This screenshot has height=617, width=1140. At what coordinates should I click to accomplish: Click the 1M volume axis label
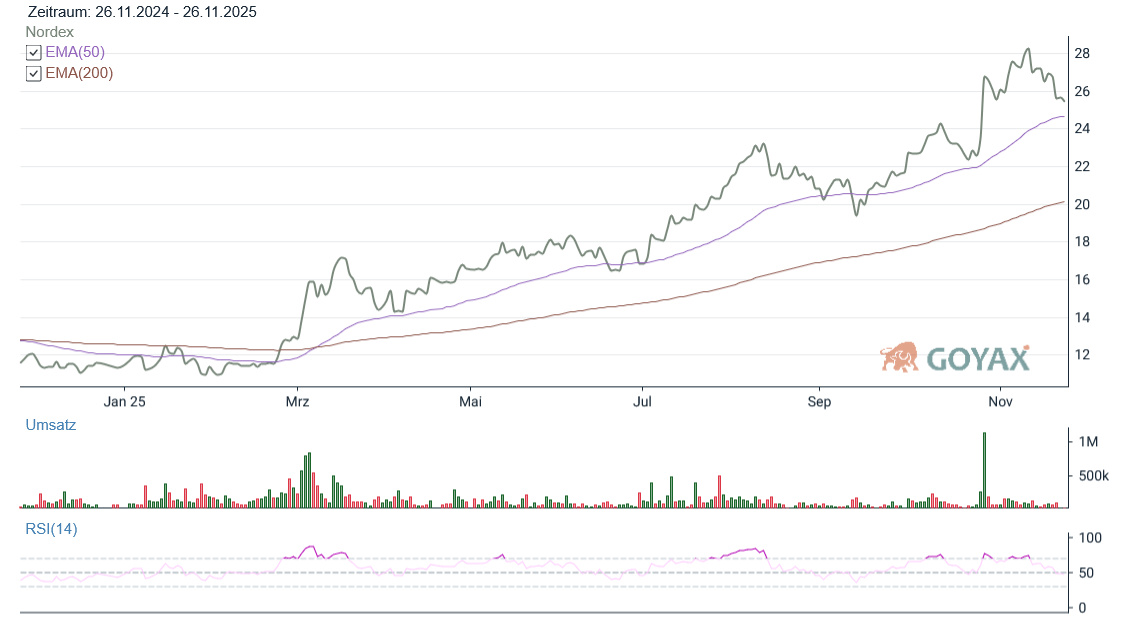click(x=1086, y=441)
